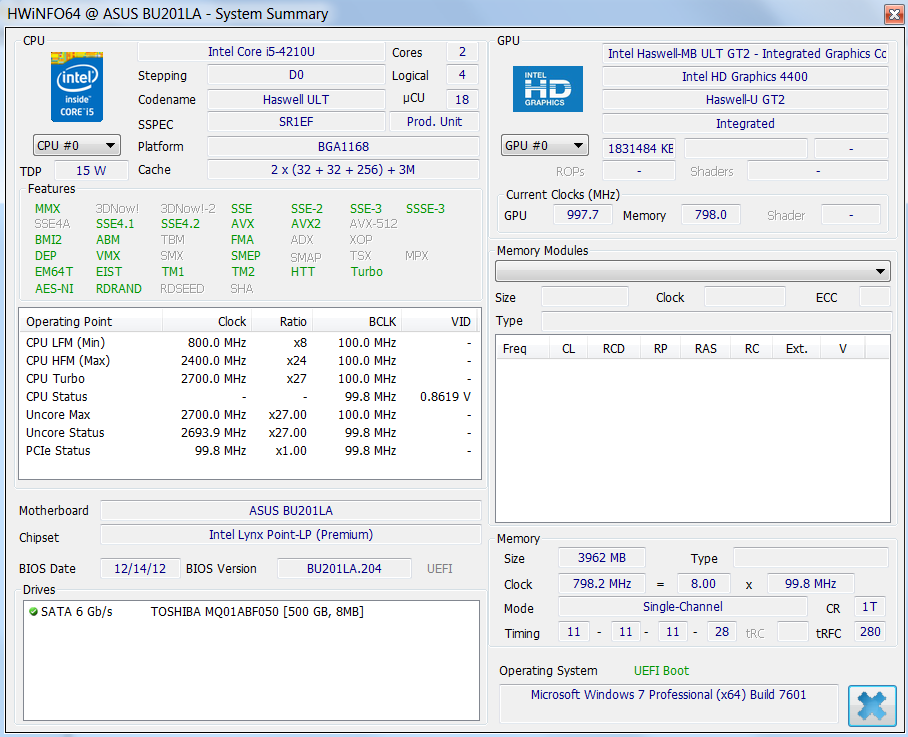Image resolution: width=908 pixels, height=737 pixels.
Task: Click the AVX2 feature label
Action: (306, 223)
